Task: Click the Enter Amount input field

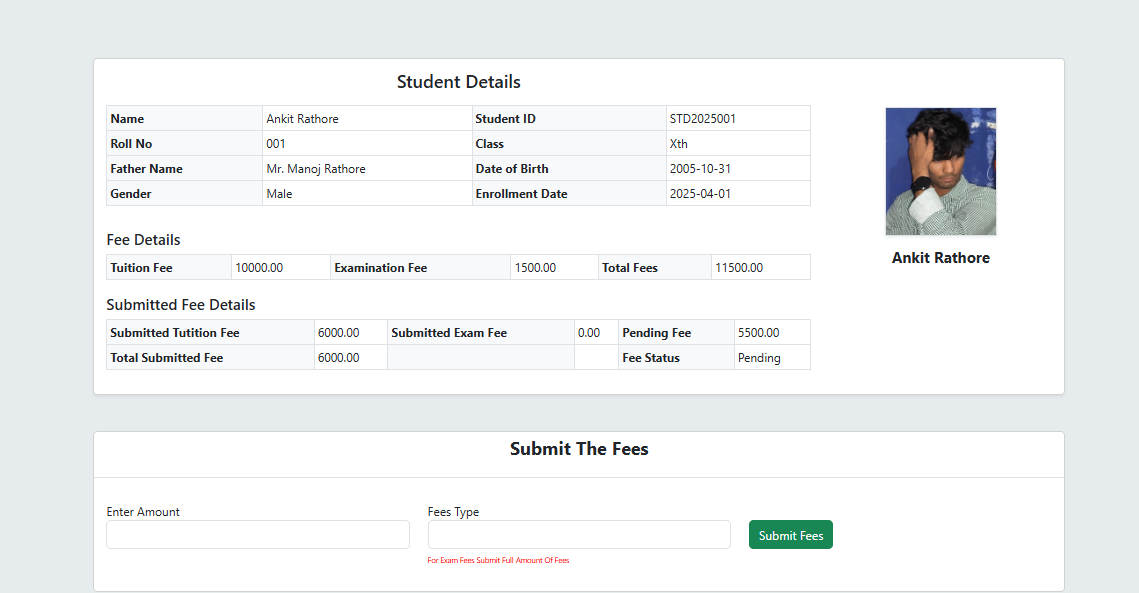Action: click(258, 535)
